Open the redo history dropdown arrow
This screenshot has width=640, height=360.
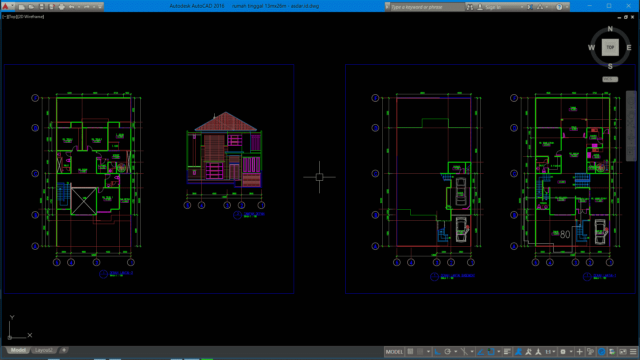94,7
